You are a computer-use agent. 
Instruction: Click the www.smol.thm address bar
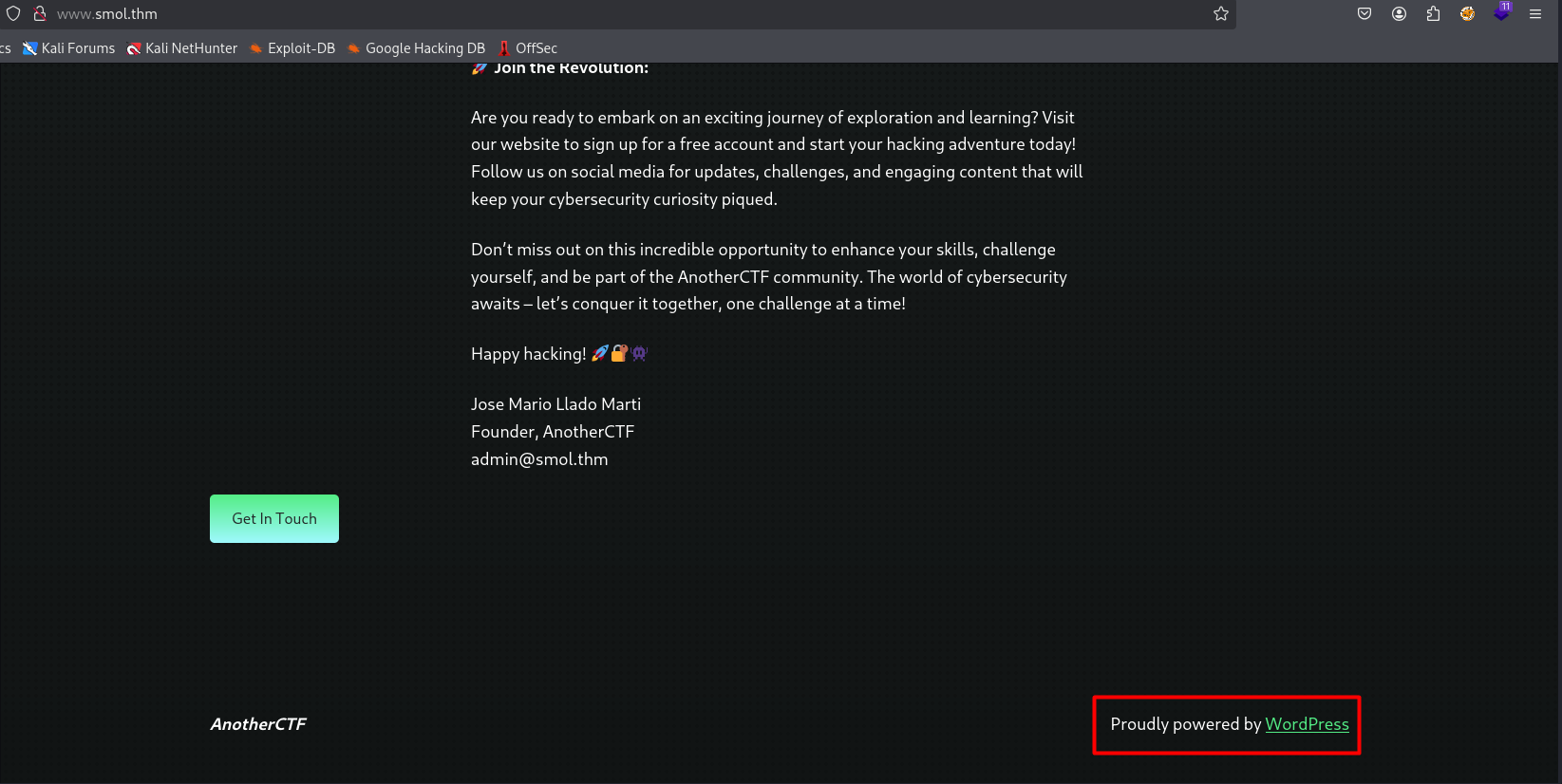(x=570, y=13)
